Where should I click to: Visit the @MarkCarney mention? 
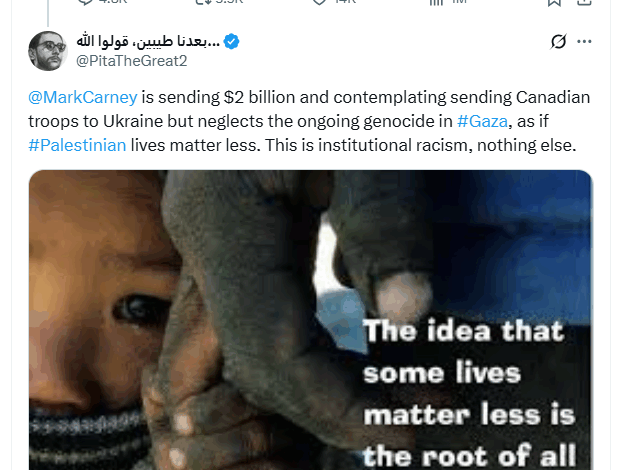coord(83,97)
